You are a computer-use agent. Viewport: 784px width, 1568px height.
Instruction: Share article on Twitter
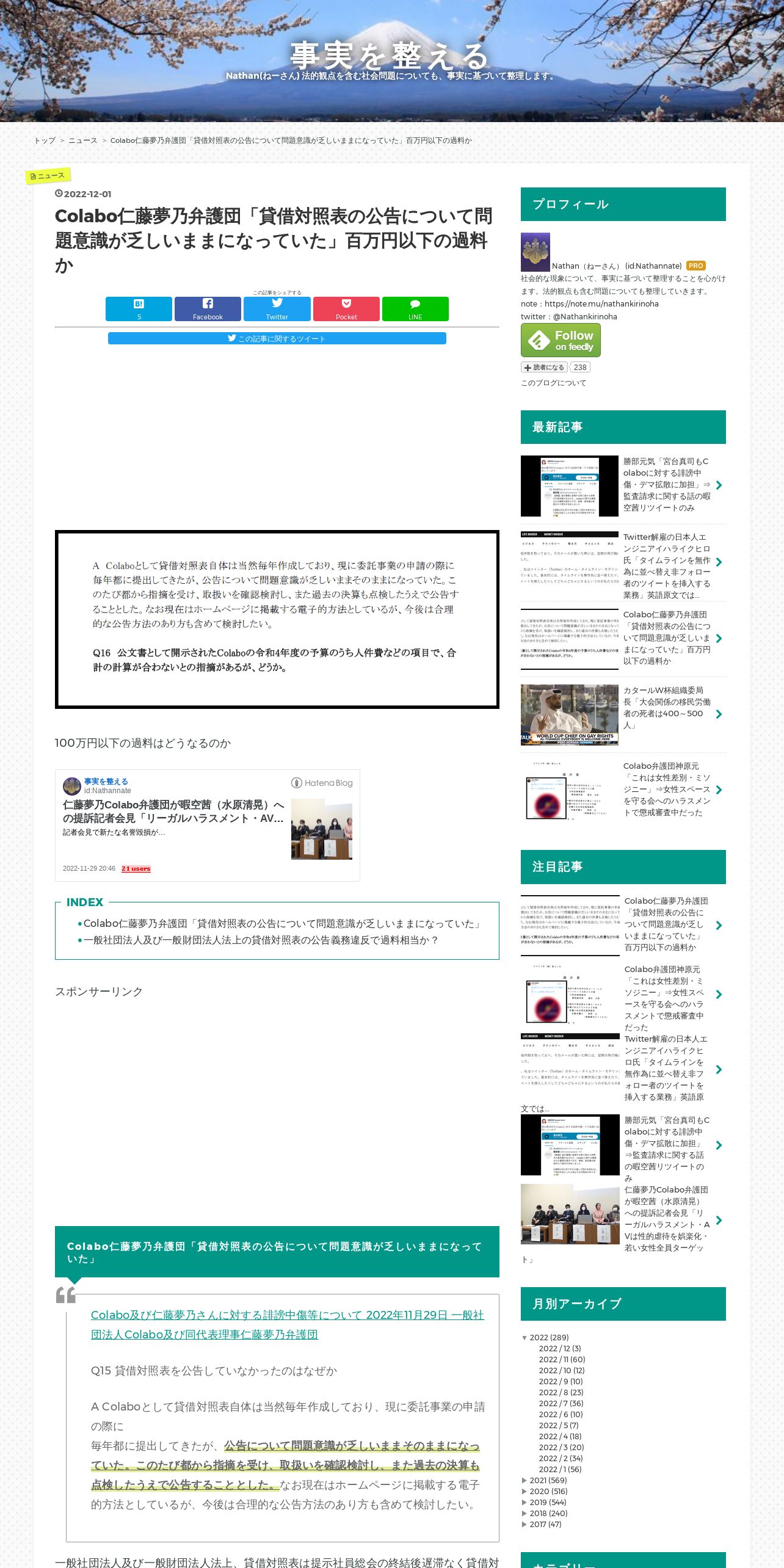tap(277, 309)
